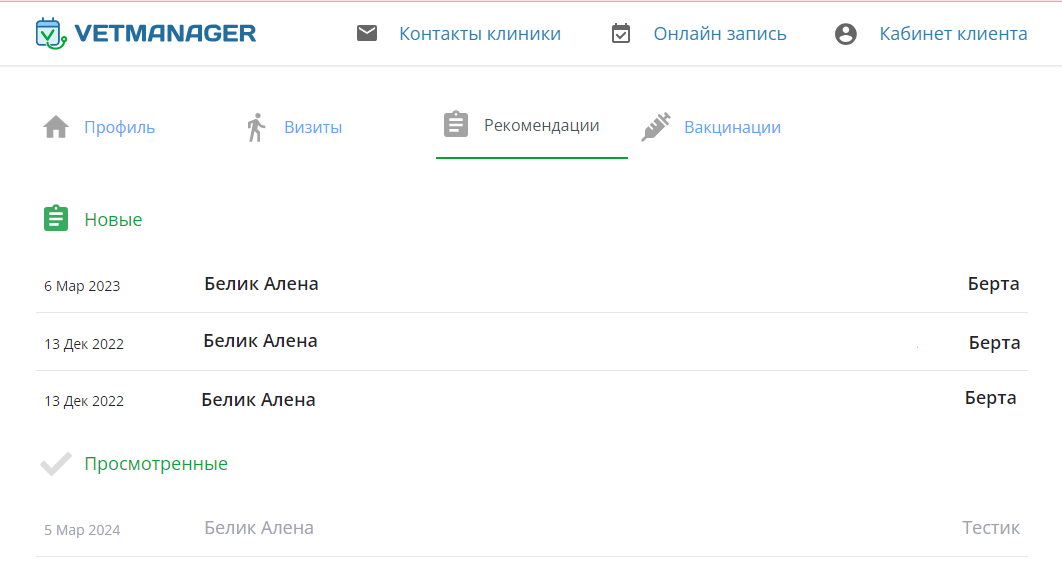Open Контакты клиники link
Screen dimensions: 1062x572
pos(480,34)
